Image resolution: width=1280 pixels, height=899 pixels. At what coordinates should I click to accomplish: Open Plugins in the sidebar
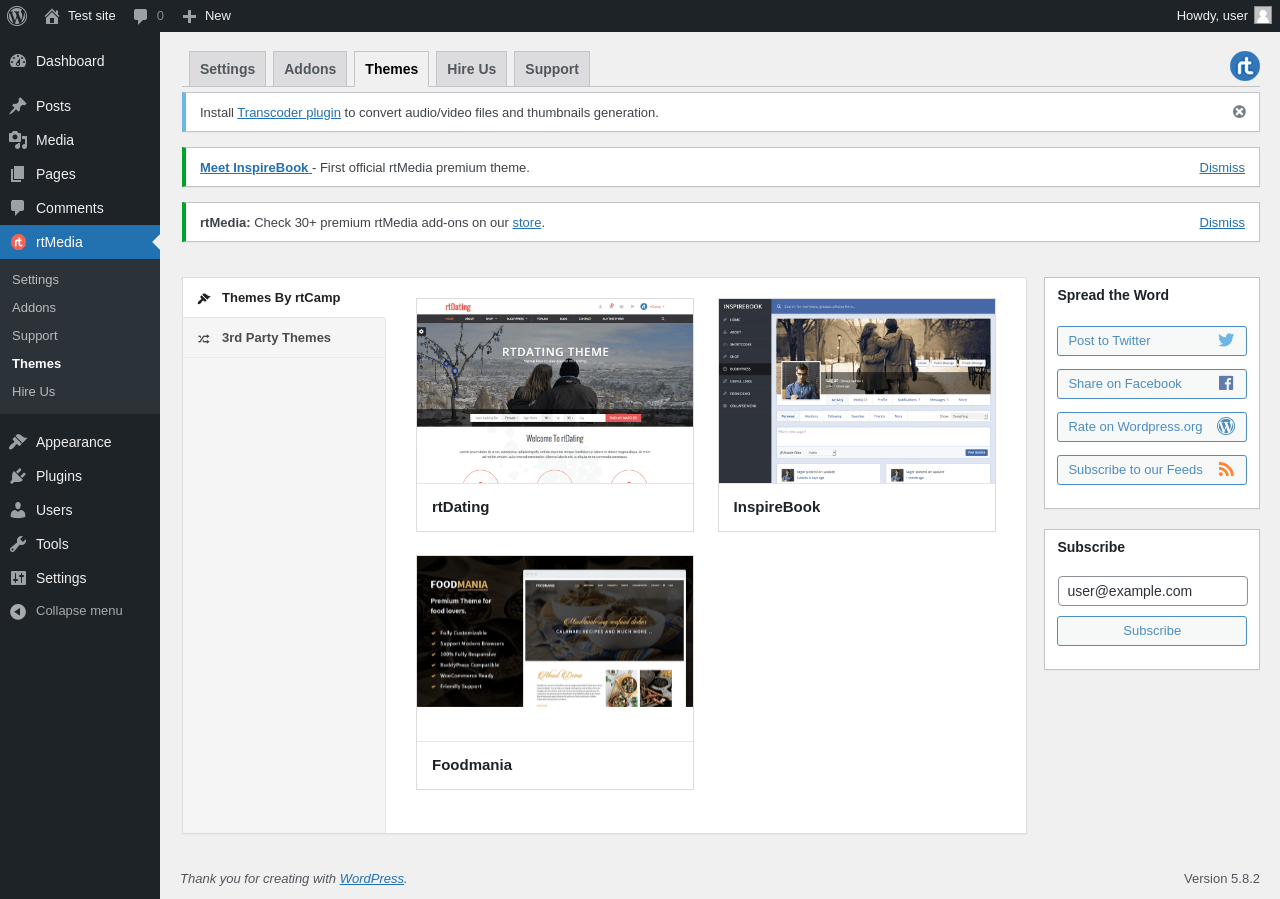click(x=59, y=476)
